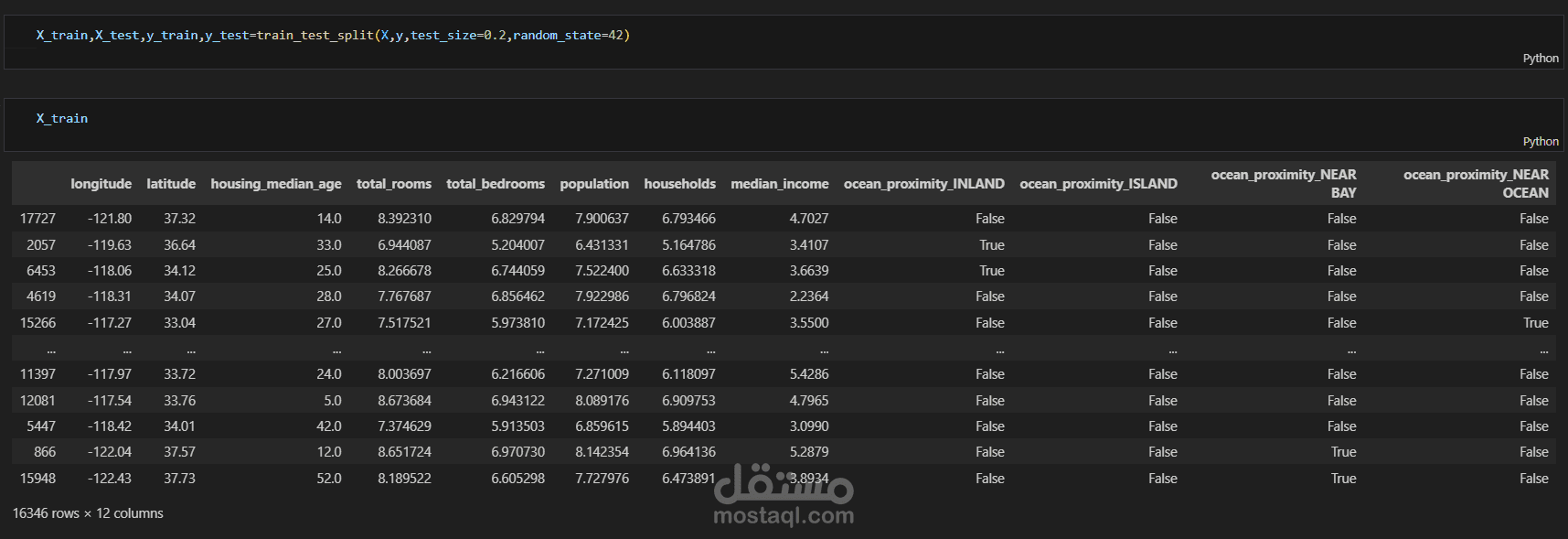The width and height of the screenshot is (1568, 539).
Task: Click households value 6.003887
Action: (688, 323)
